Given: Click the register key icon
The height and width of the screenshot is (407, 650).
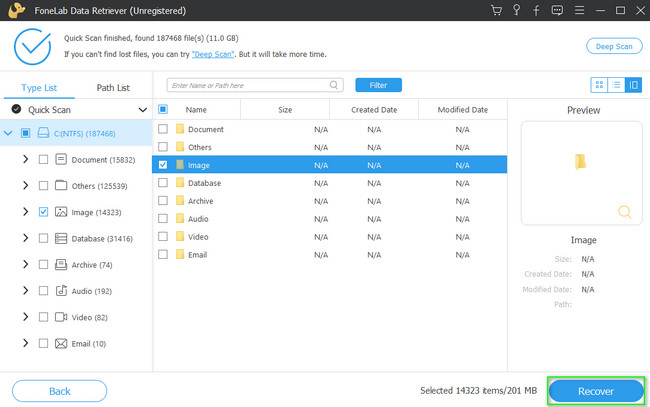Looking at the screenshot, I should [517, 10].
